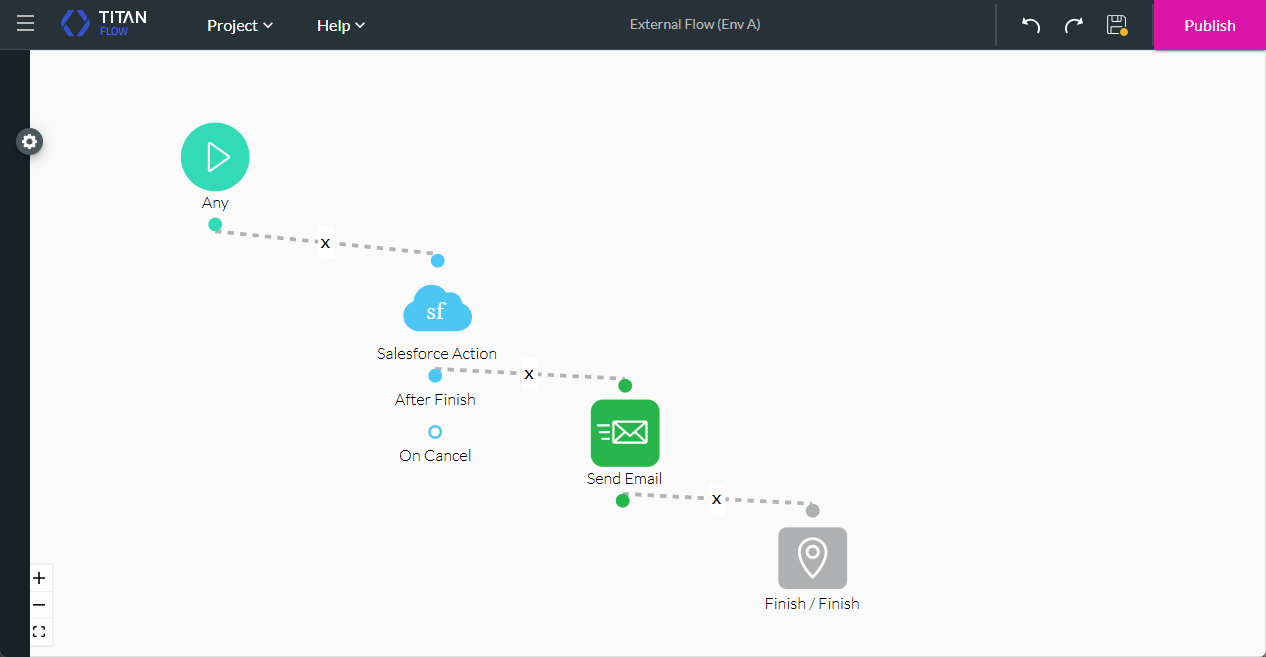Open the hamburger menu
Screen dimensions: 1266x657
[25, 24]
